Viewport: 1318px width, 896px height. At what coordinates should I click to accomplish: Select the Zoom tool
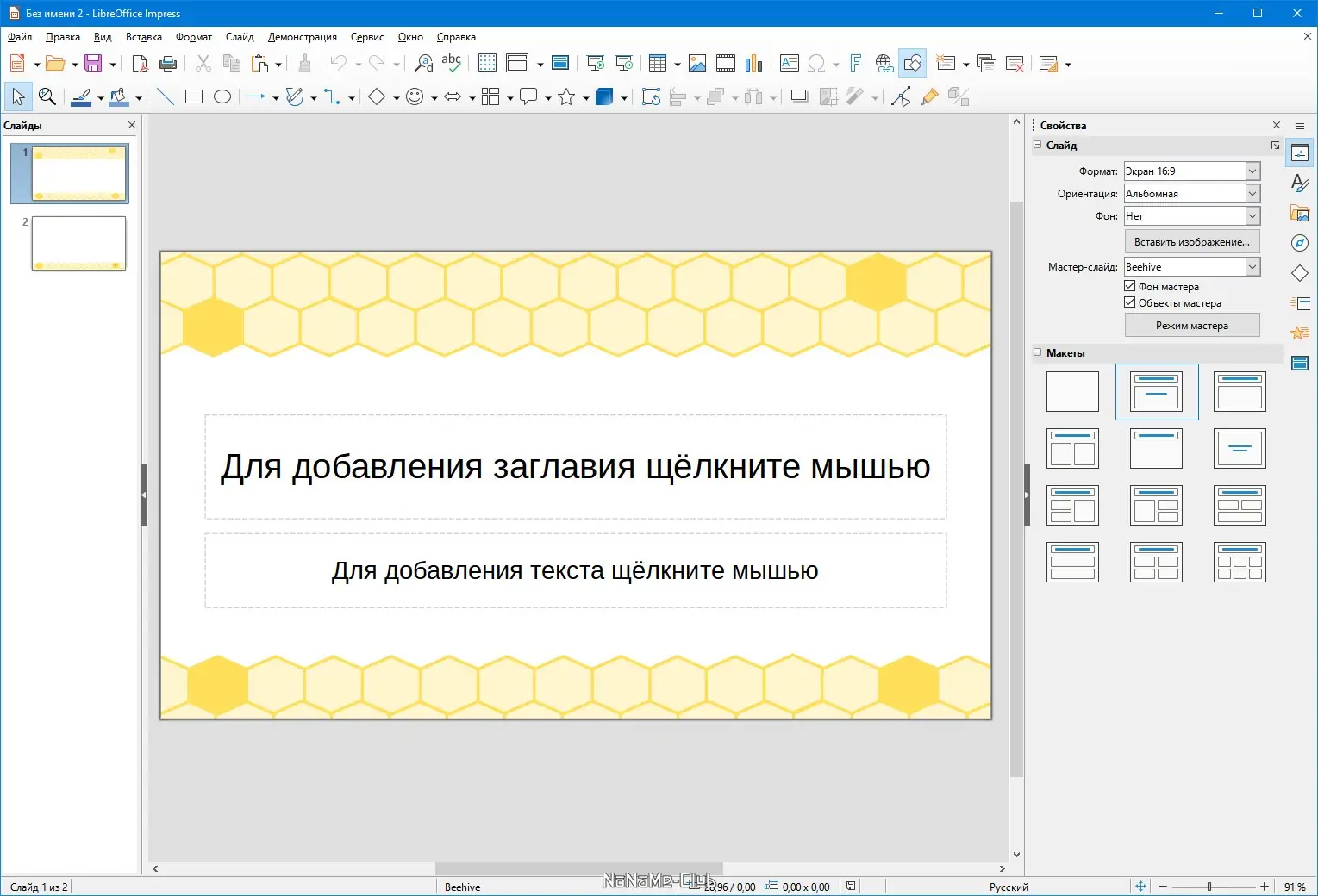point(47,96)
